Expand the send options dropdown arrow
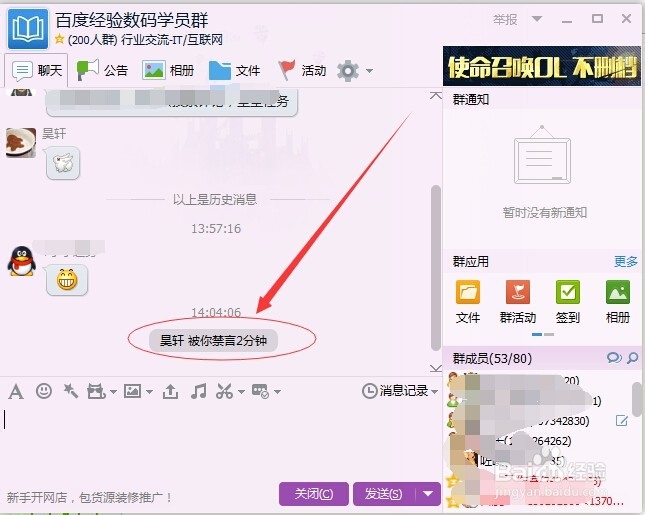Viewport: 645px width, 515px height. [428, 494]
